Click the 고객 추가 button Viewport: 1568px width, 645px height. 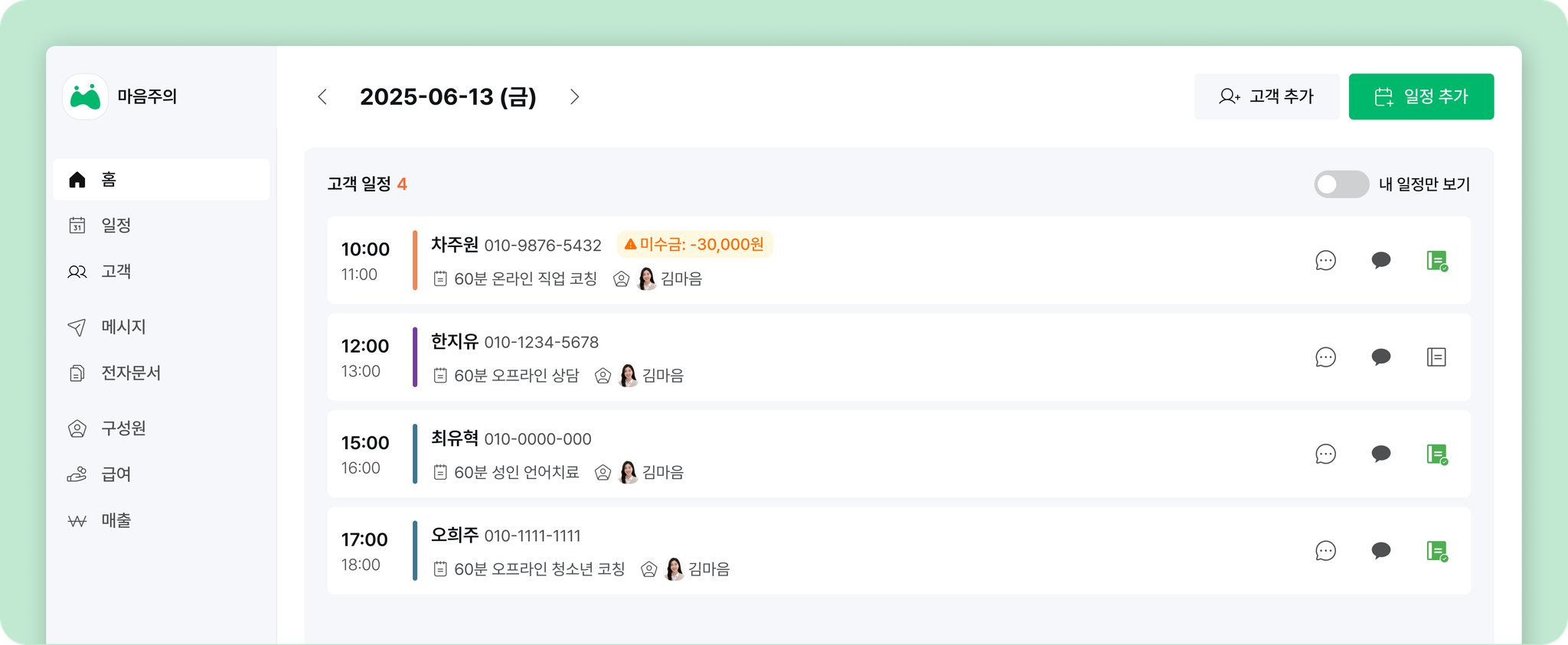(1266, 97)
